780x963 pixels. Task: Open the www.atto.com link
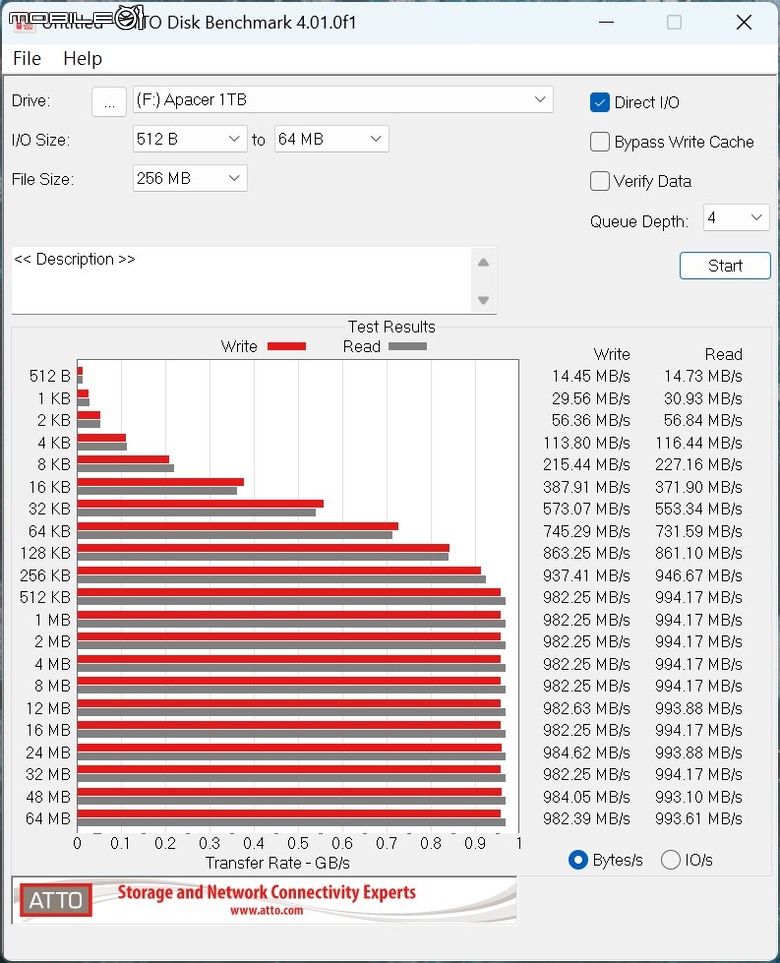pyautogui.click(x=267, y=911)
